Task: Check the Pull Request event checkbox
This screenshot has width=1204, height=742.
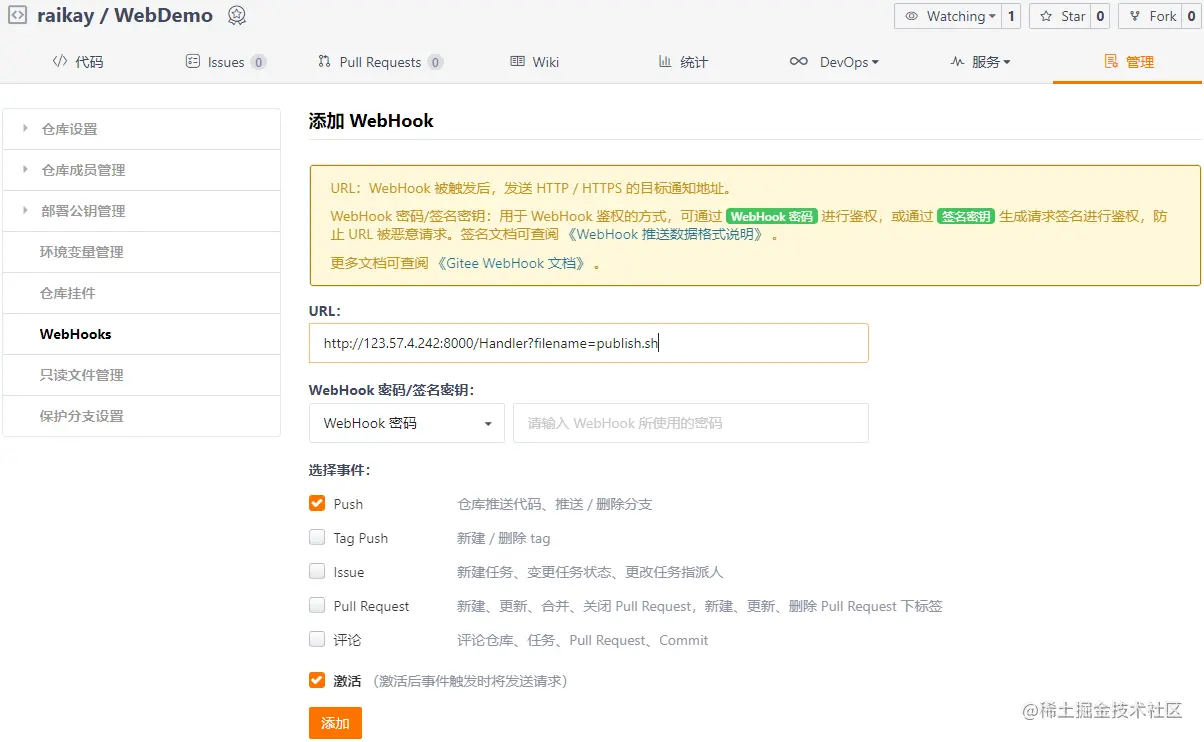Action: click(x=317, y=605)
